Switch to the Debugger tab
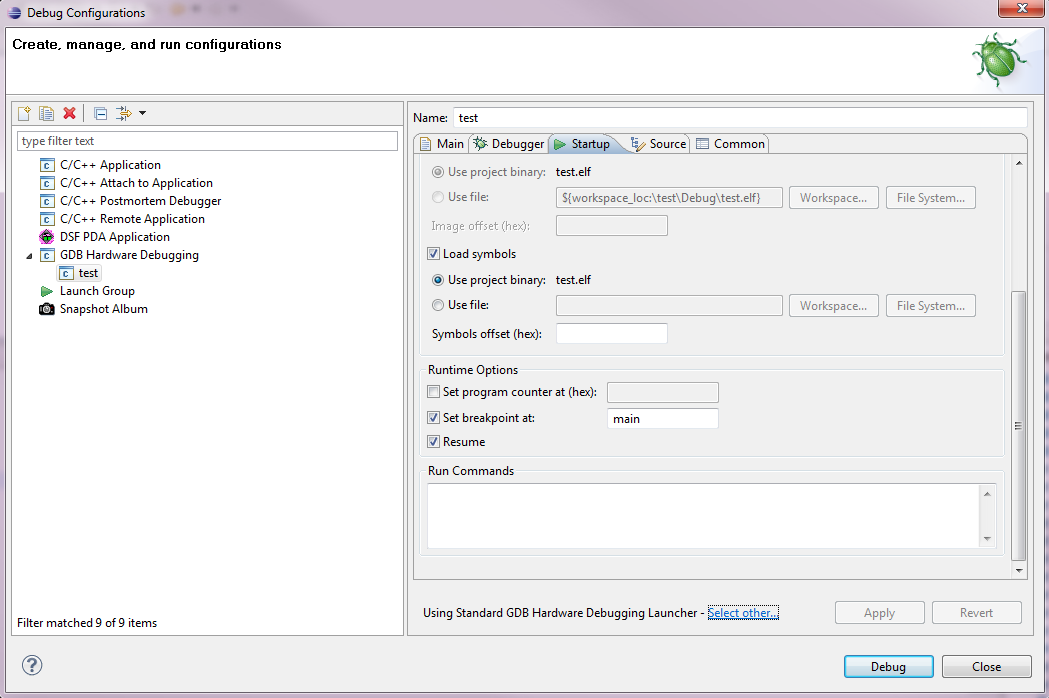 509,144
